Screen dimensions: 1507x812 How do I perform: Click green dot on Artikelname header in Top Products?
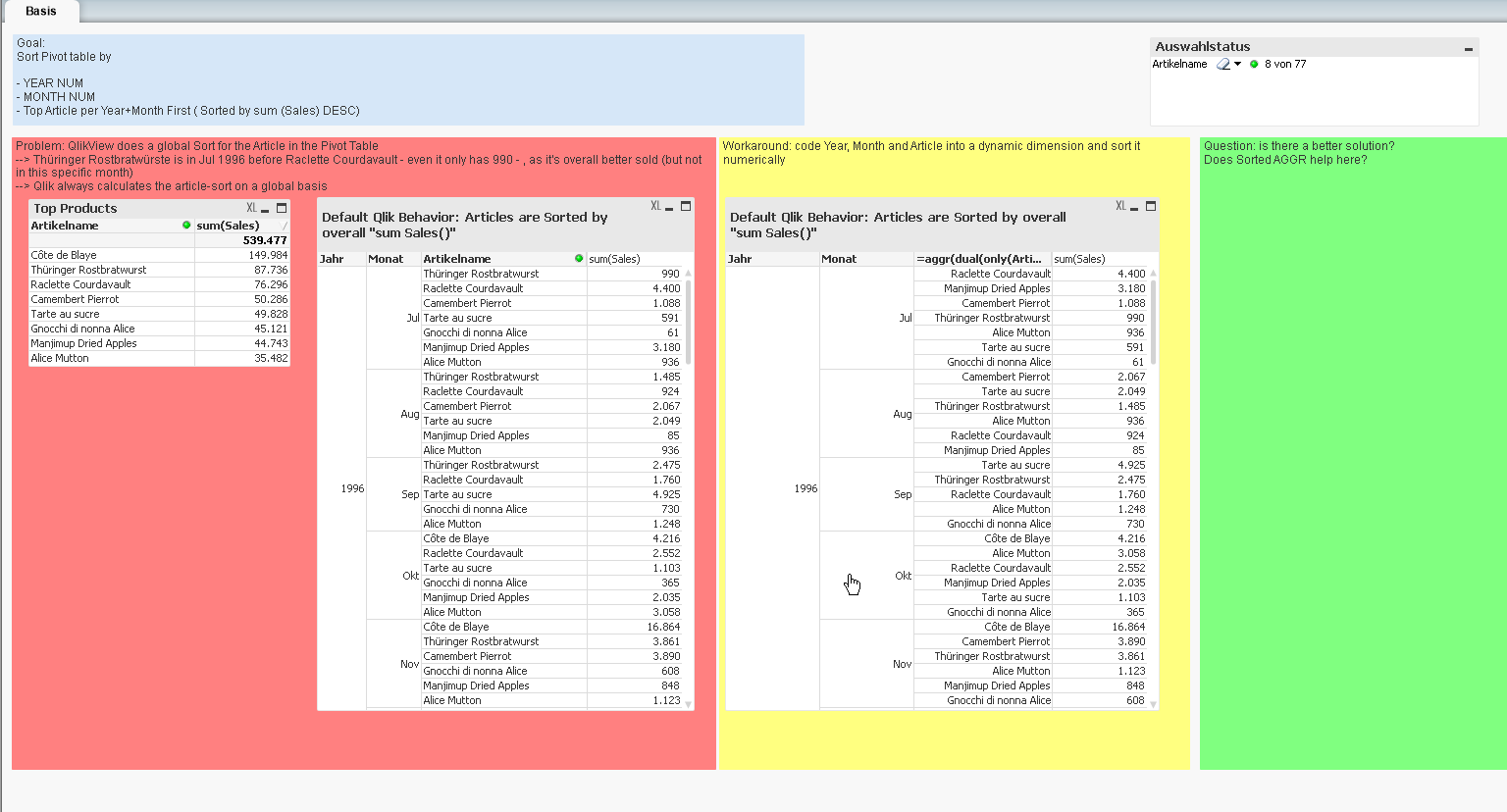tap(185, 225)
